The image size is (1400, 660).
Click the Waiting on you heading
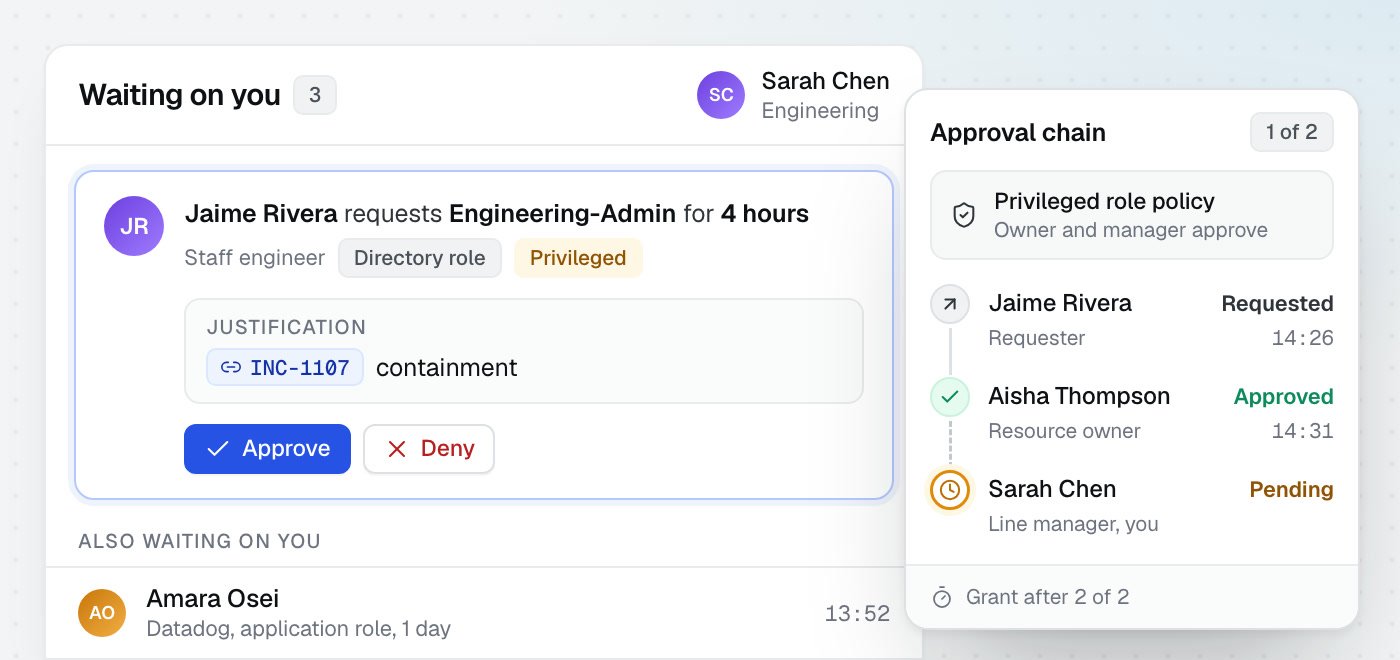click(180, 95)
